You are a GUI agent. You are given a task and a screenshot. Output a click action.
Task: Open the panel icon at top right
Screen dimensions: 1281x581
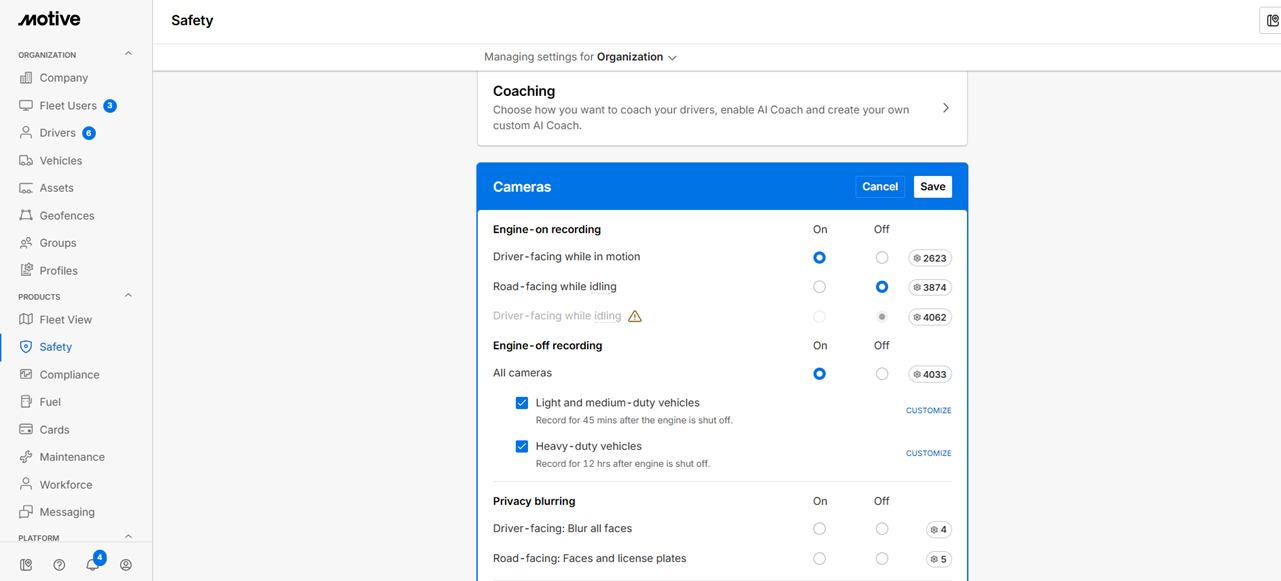[1272, 20]
